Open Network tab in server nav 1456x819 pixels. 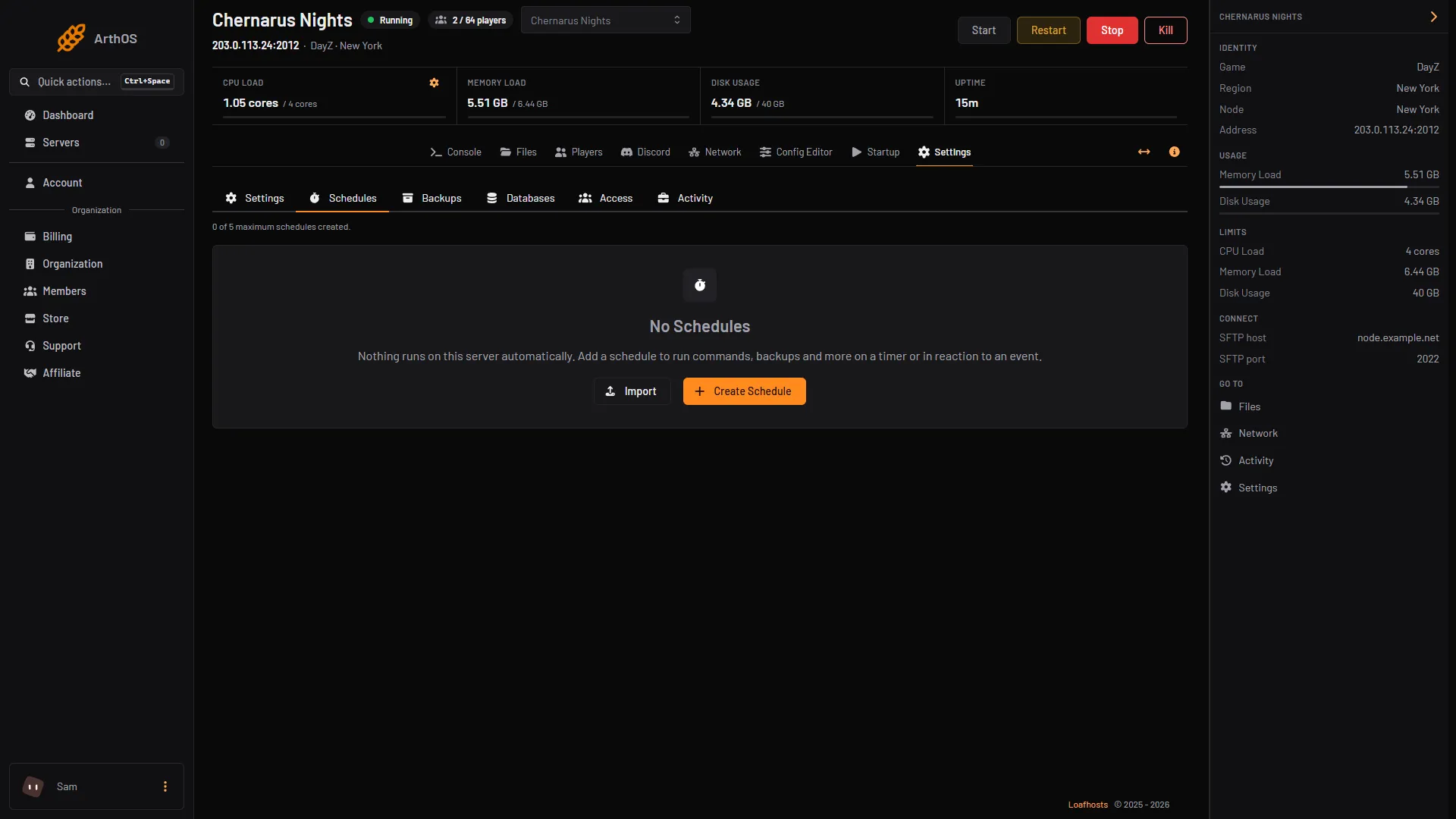(x=715, y=152)
